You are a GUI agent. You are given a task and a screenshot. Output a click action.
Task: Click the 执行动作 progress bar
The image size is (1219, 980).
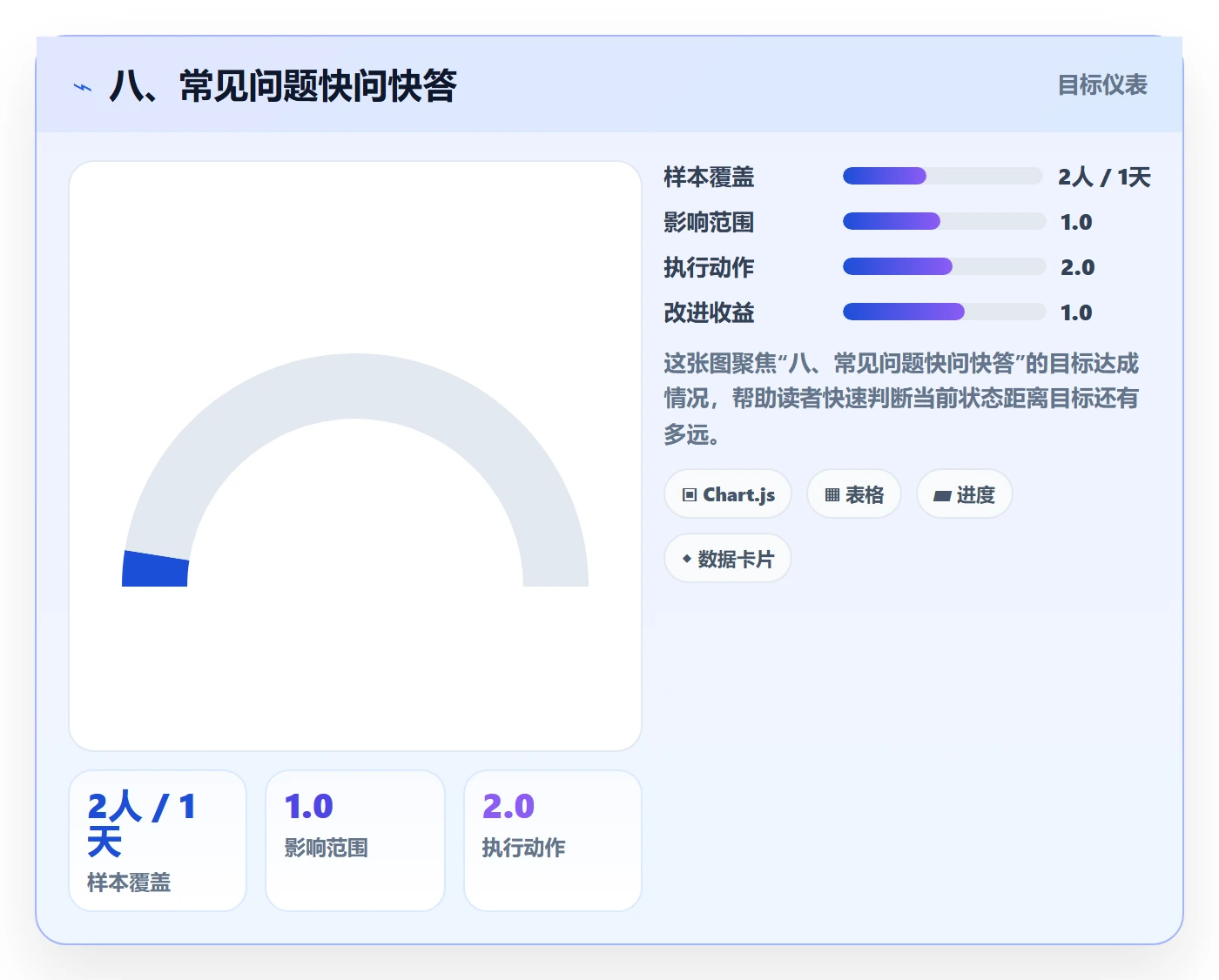944,266
